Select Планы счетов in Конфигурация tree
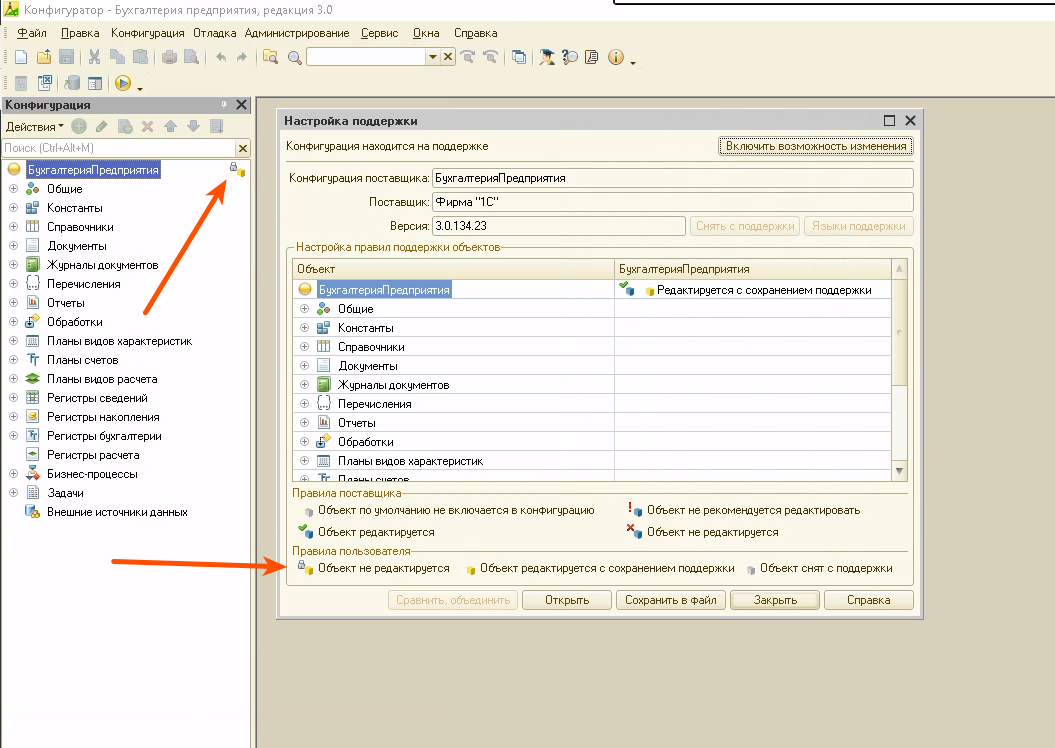The width and height of the screenshot is (1055, 748). coord(82,360)
